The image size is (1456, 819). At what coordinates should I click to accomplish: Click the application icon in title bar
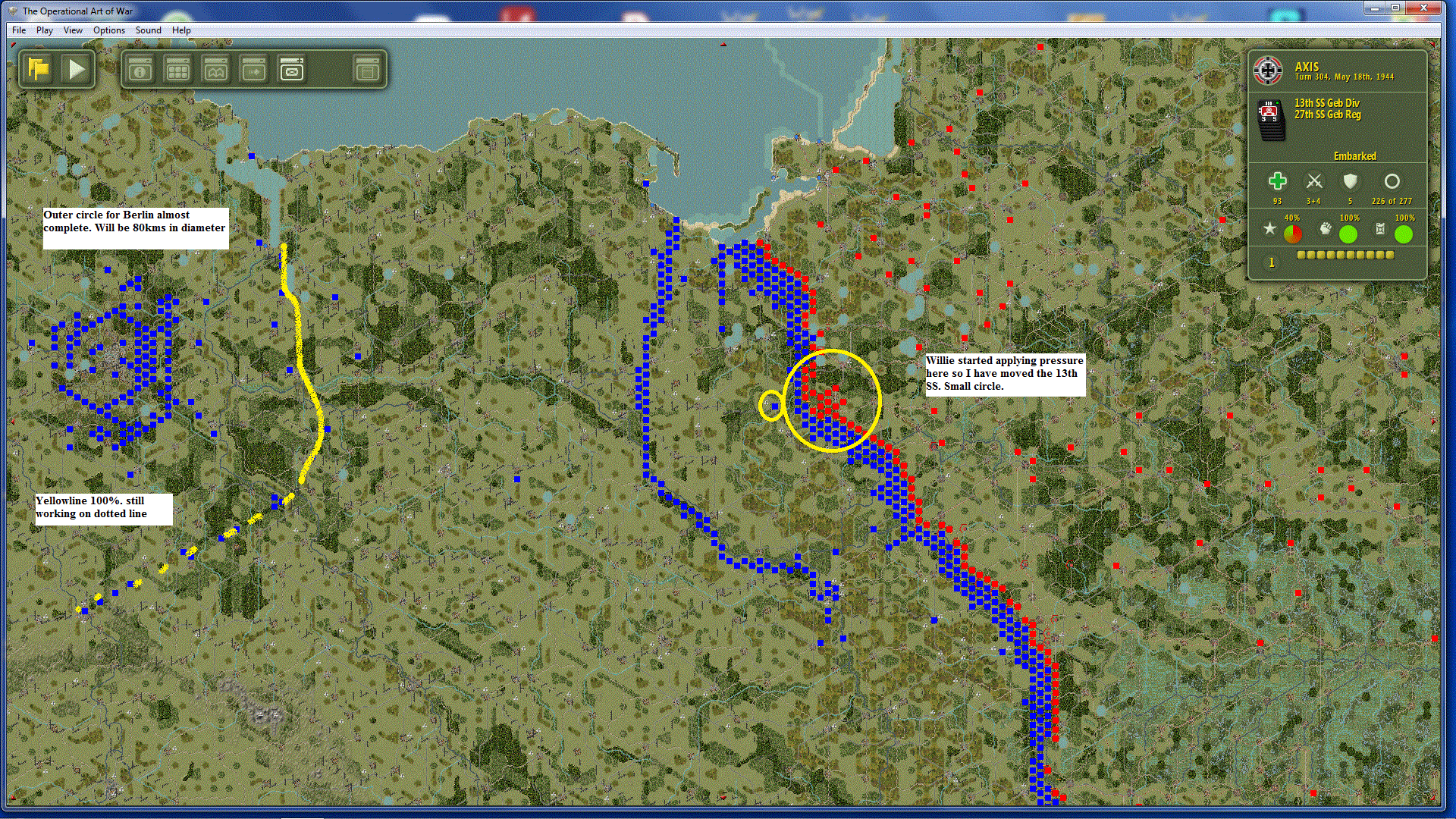pos(13,11)
